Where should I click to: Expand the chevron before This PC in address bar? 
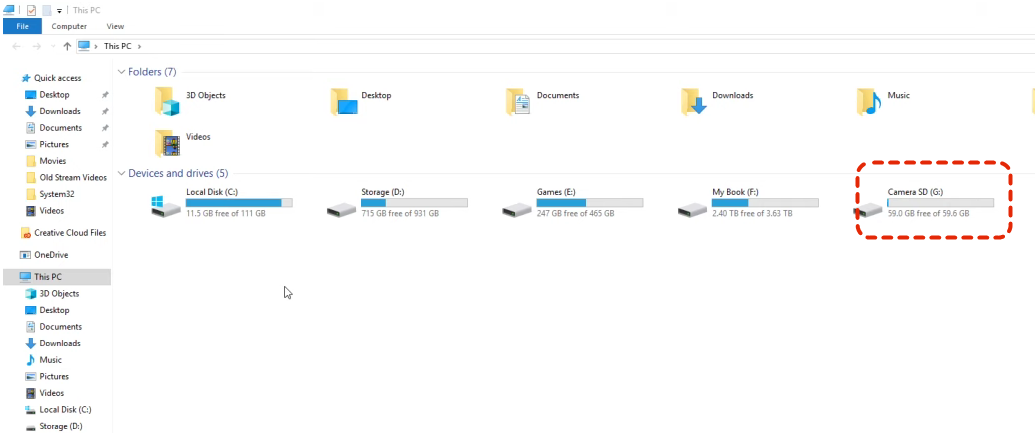96,46
